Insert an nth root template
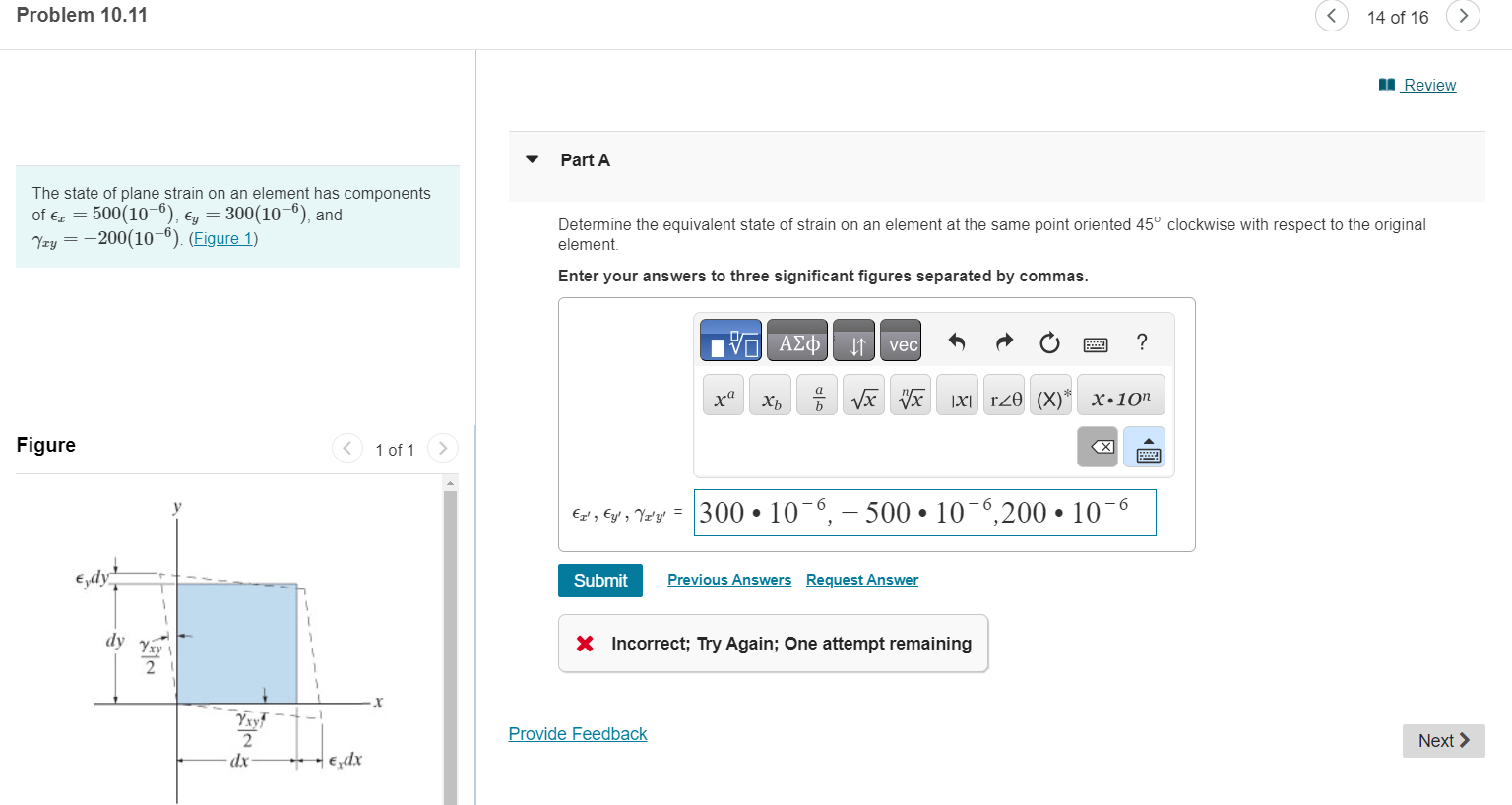This screenshot has width=1512, height=805. [x=911, y=395]
